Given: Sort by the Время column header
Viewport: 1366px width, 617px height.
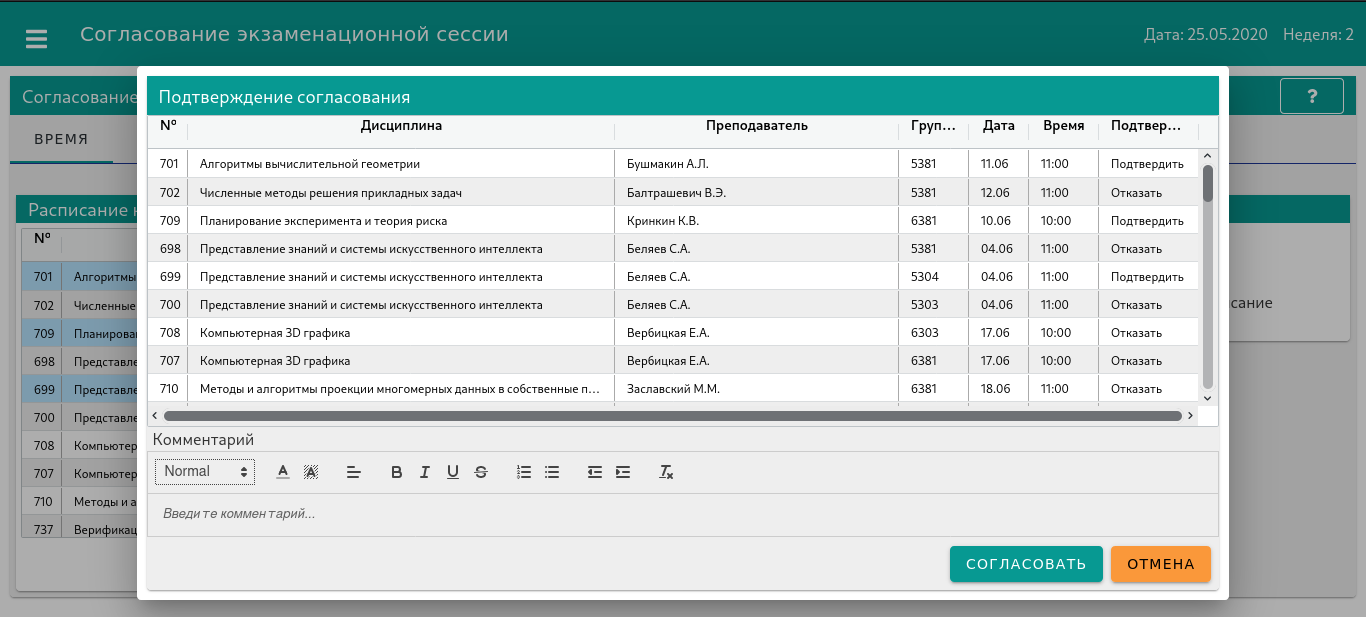Looking at the screenshot, I should click(x=1063, y=126).
